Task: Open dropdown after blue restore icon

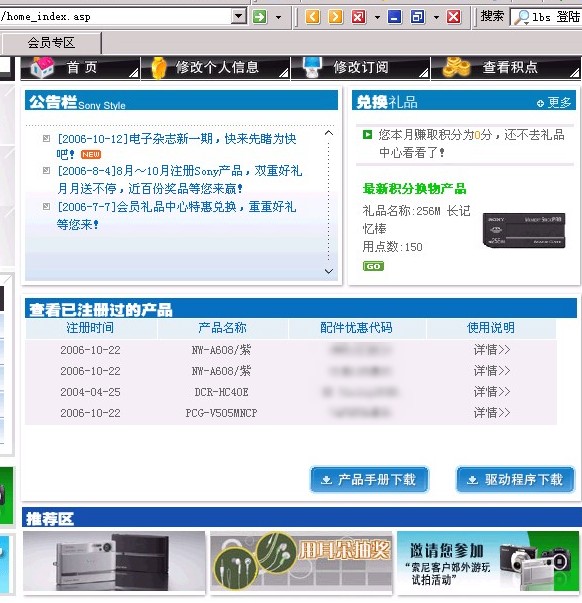Action: 436,17
